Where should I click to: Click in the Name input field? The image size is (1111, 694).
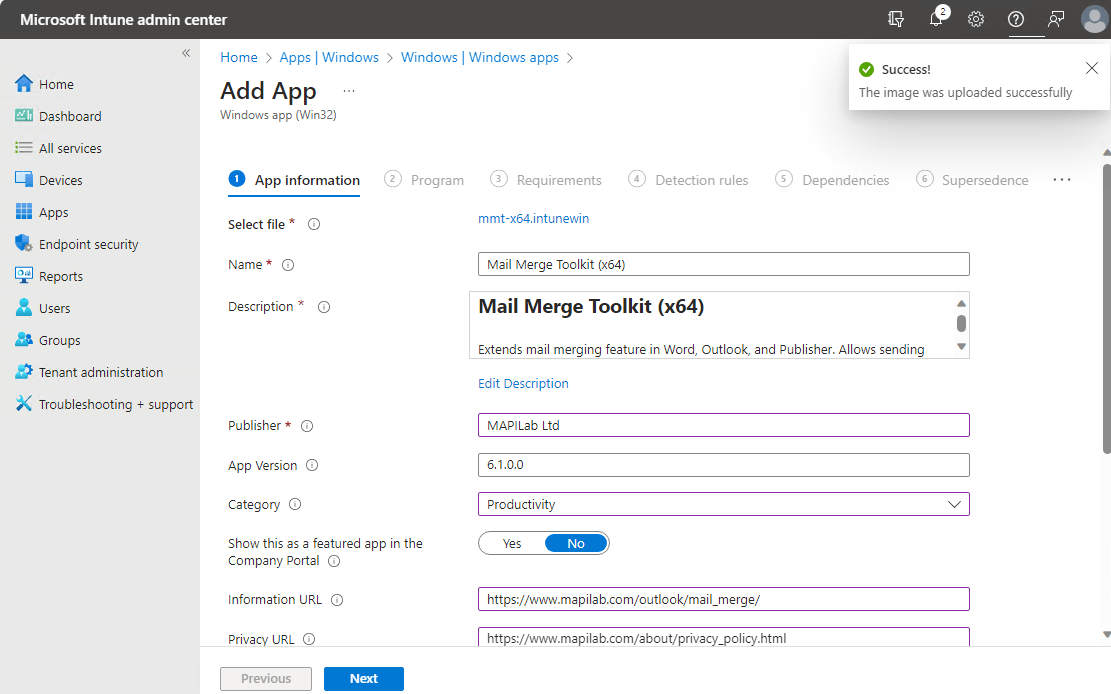[723, 264]
